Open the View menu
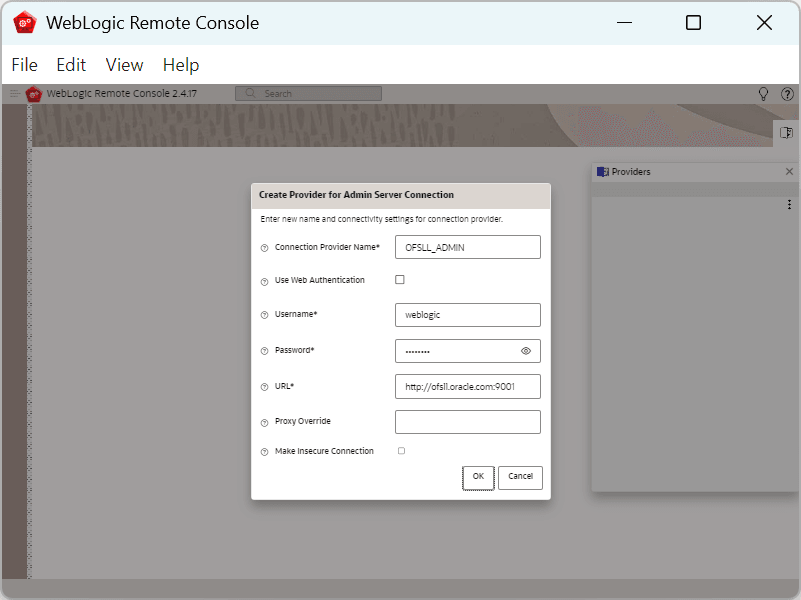Image resolution: width=801 pixels, height=600 pixels. [124, 65]
